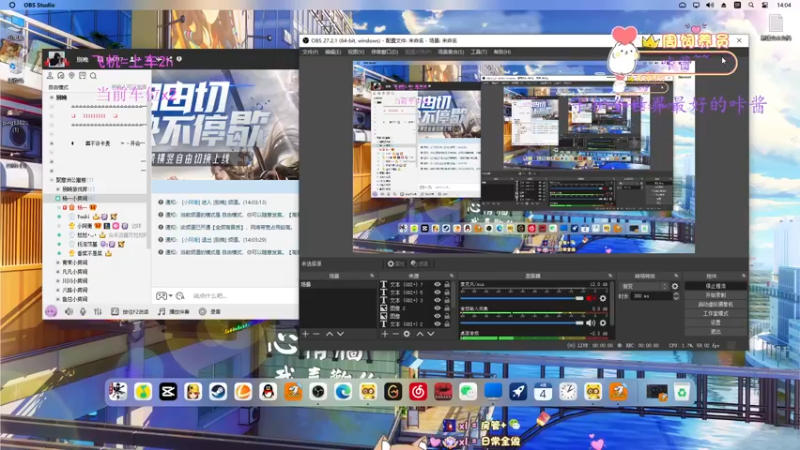This screenshot has height=450, width=800.
Task: Open the View (视图) menu in OBS
Action: coord(356,52)
